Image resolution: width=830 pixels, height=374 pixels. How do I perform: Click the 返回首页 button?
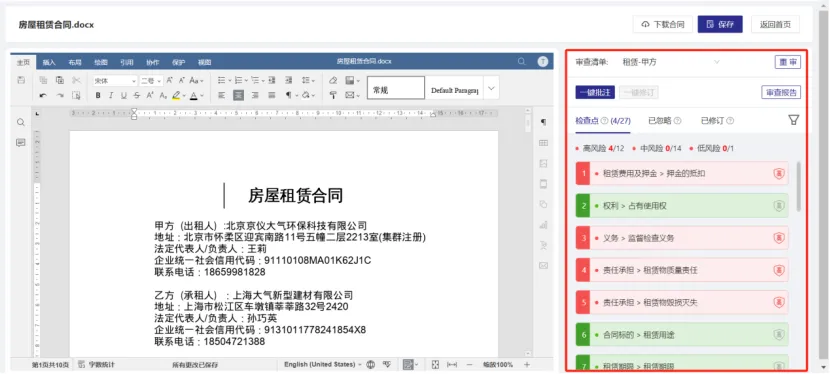pyautogui.click(x=775, y=24)
